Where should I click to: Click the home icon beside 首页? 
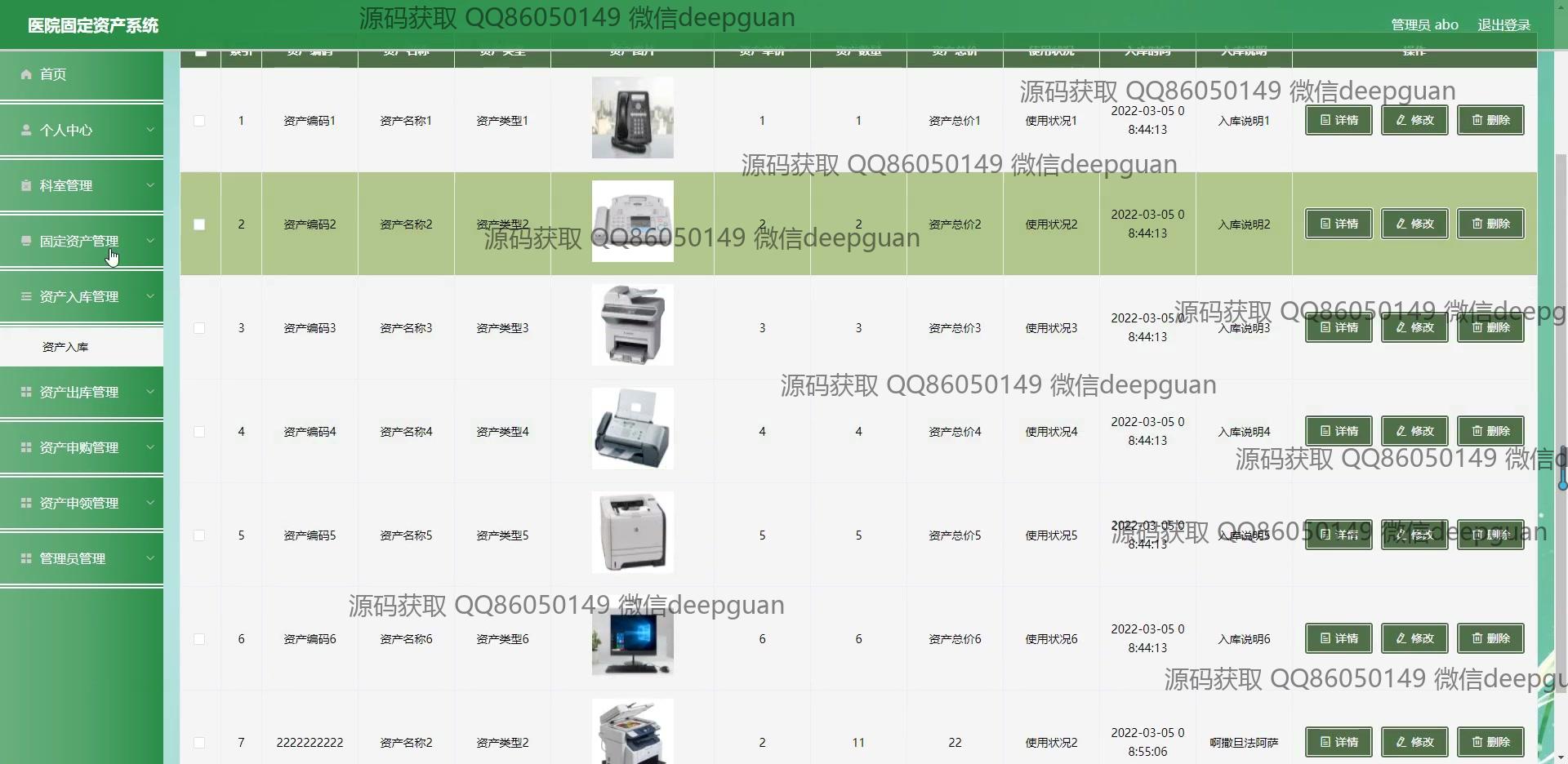click(x=26, y=74)
